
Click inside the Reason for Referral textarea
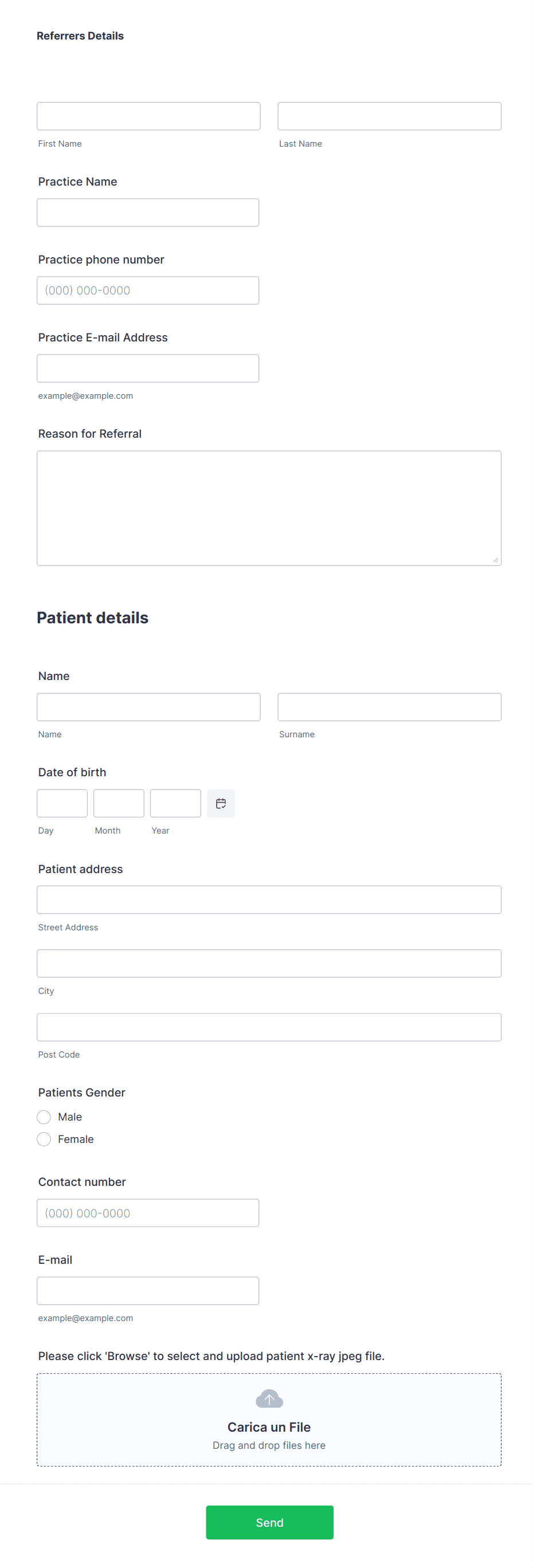pos(269,507)
